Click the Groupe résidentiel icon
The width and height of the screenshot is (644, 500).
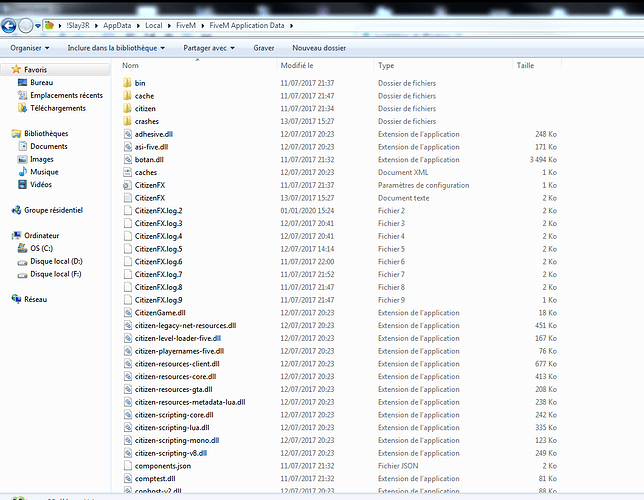click(x=16, y=210)
